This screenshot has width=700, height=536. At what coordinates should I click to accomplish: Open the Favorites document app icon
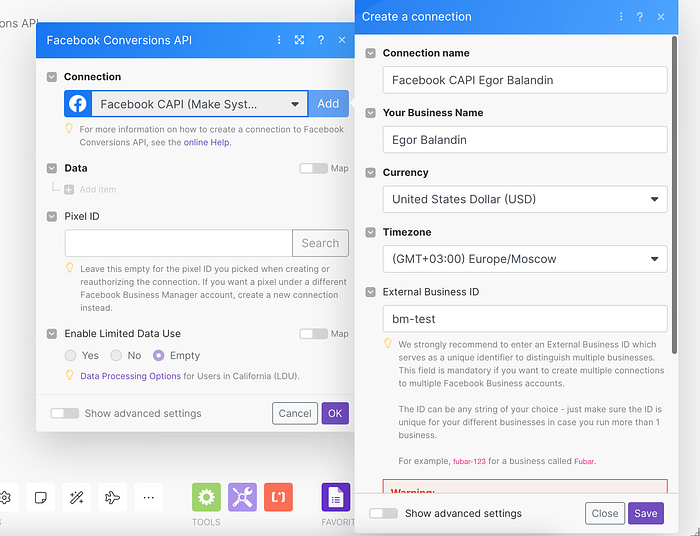point(336,497)
